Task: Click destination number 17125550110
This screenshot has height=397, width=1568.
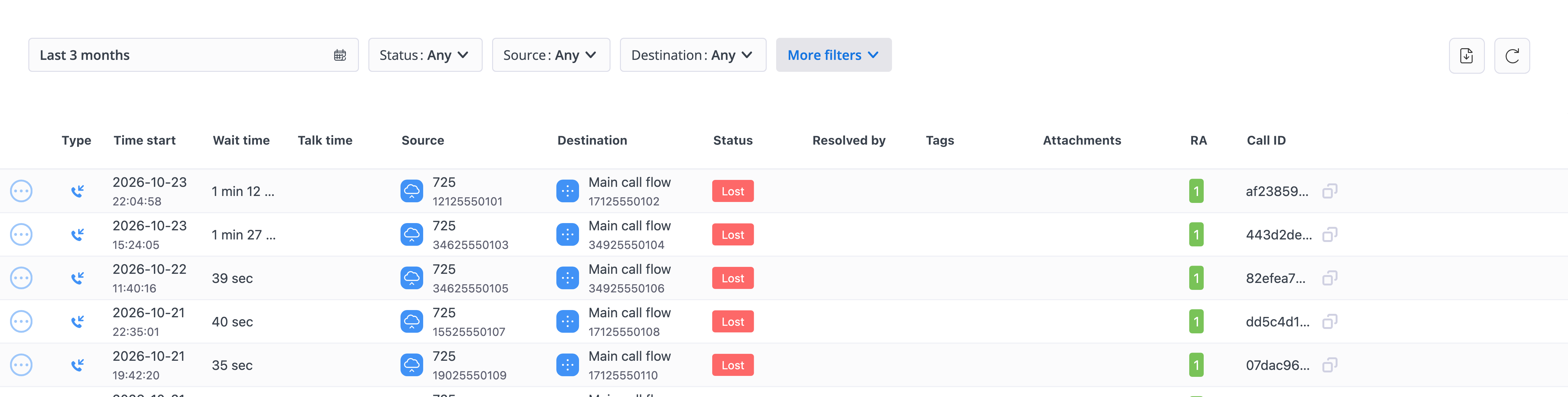Action: tap(623, 376)
